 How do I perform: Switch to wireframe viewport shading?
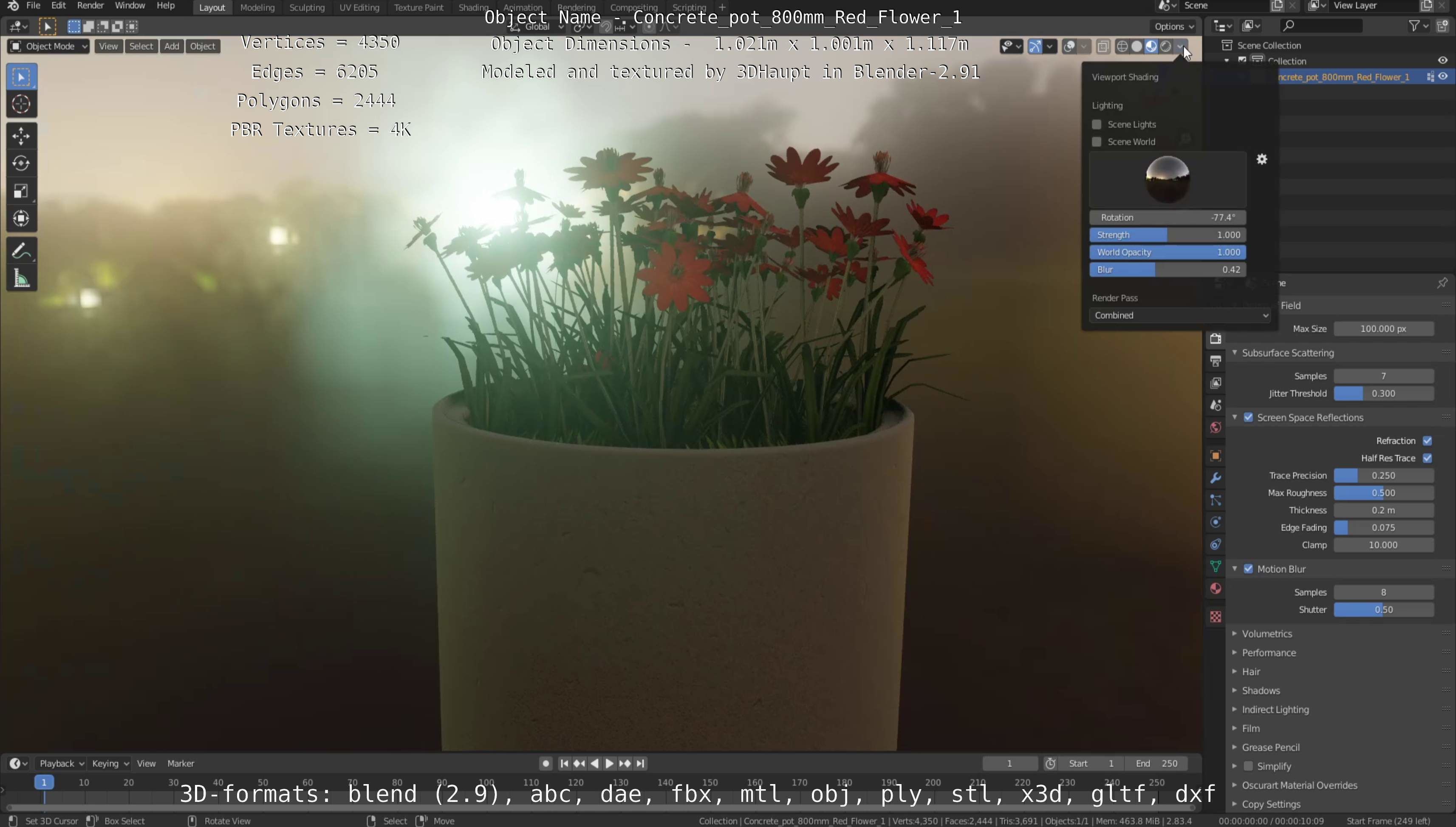[x=1122, y=47]
